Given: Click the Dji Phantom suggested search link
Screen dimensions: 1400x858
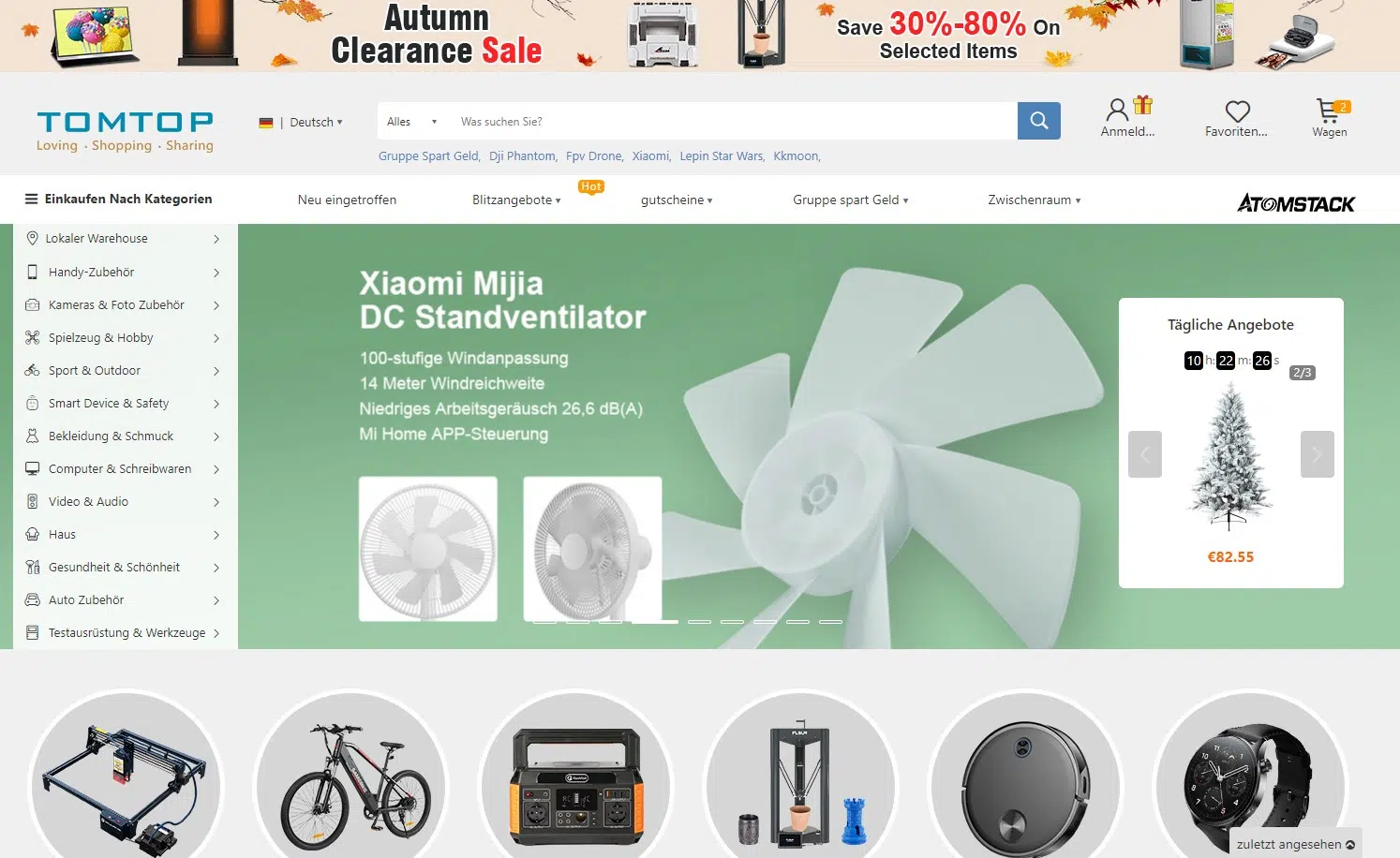Looking at the screenshot, I should (x=523, y=156).
